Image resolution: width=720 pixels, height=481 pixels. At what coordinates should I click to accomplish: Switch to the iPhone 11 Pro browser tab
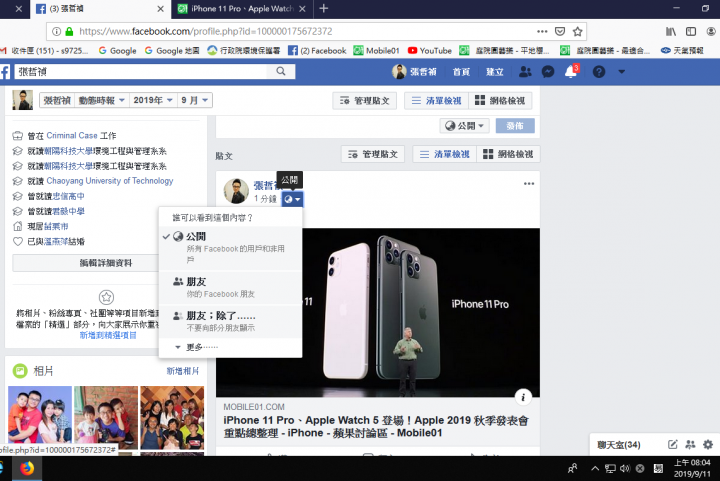[242, 9]
